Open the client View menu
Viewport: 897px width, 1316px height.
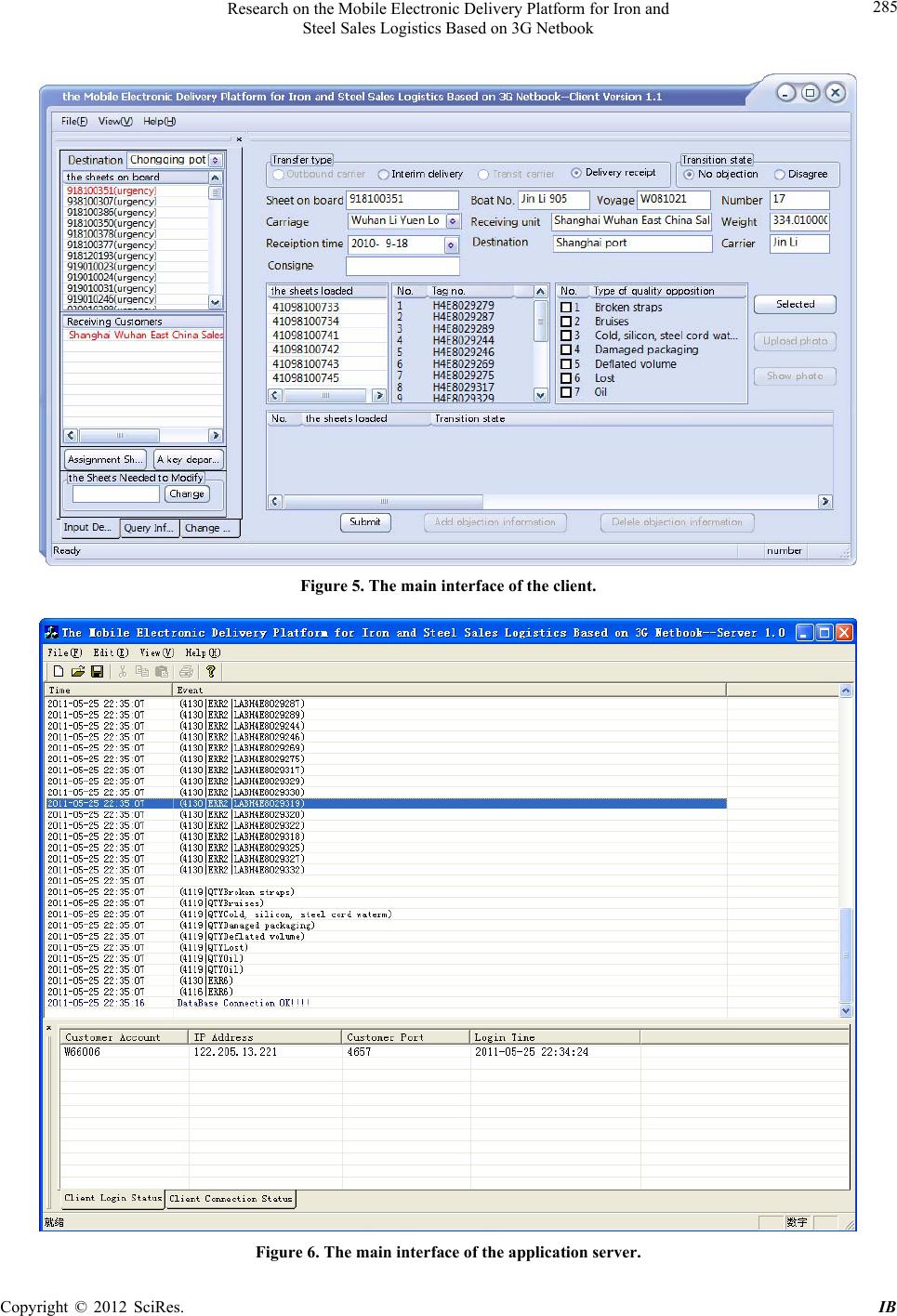point(115,122)
